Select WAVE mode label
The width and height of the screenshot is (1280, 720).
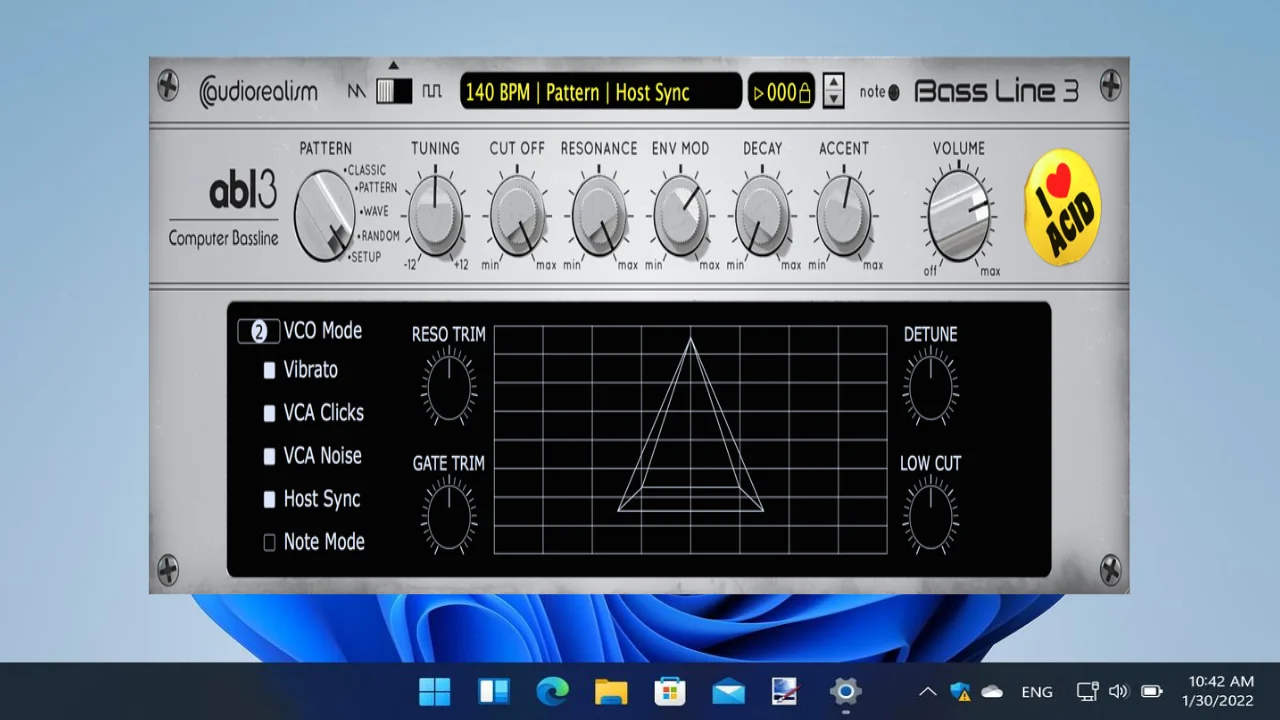point(375,211)
